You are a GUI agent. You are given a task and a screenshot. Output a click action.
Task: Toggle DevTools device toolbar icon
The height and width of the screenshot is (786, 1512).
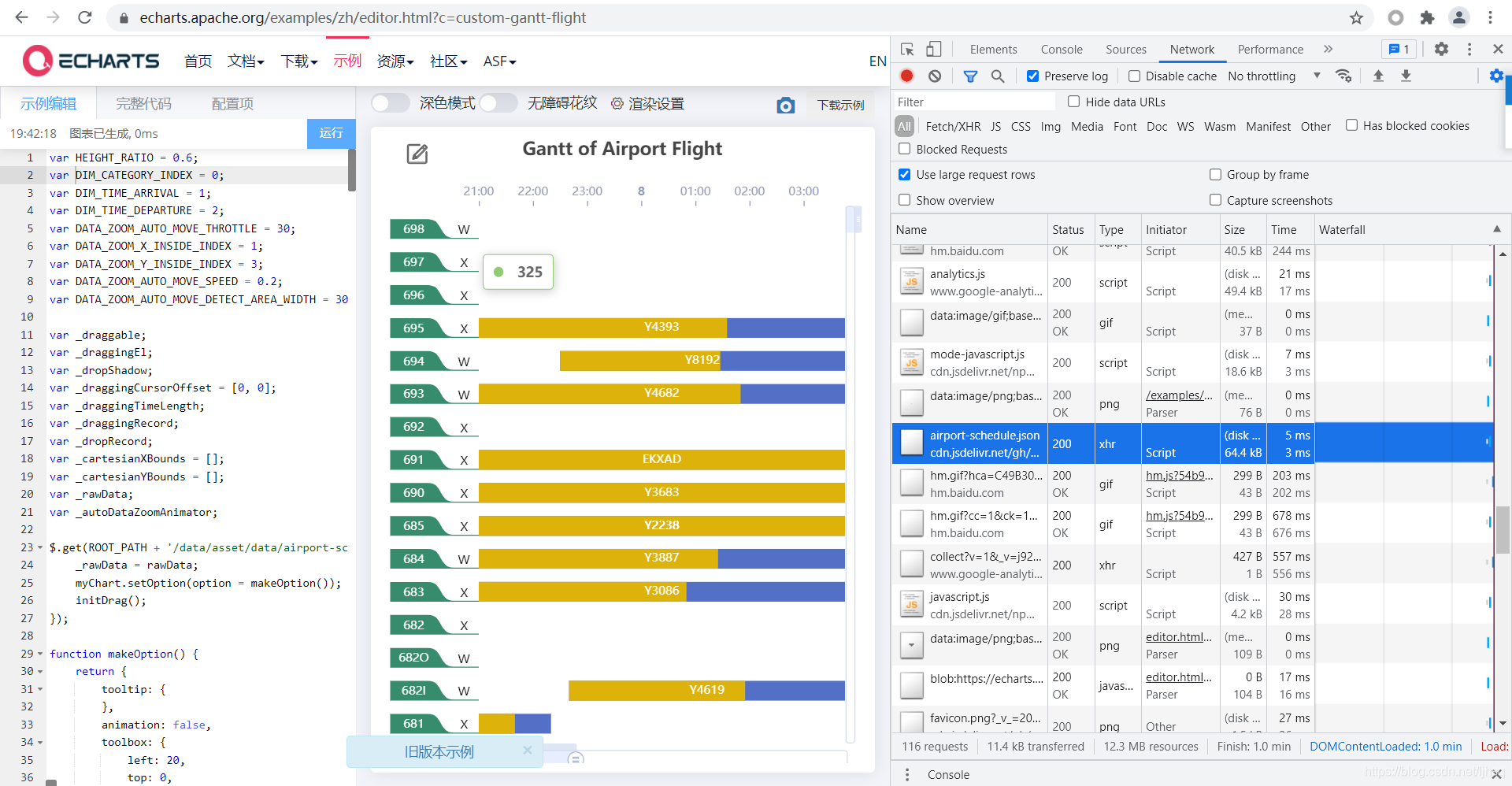(x=933, y=49)
